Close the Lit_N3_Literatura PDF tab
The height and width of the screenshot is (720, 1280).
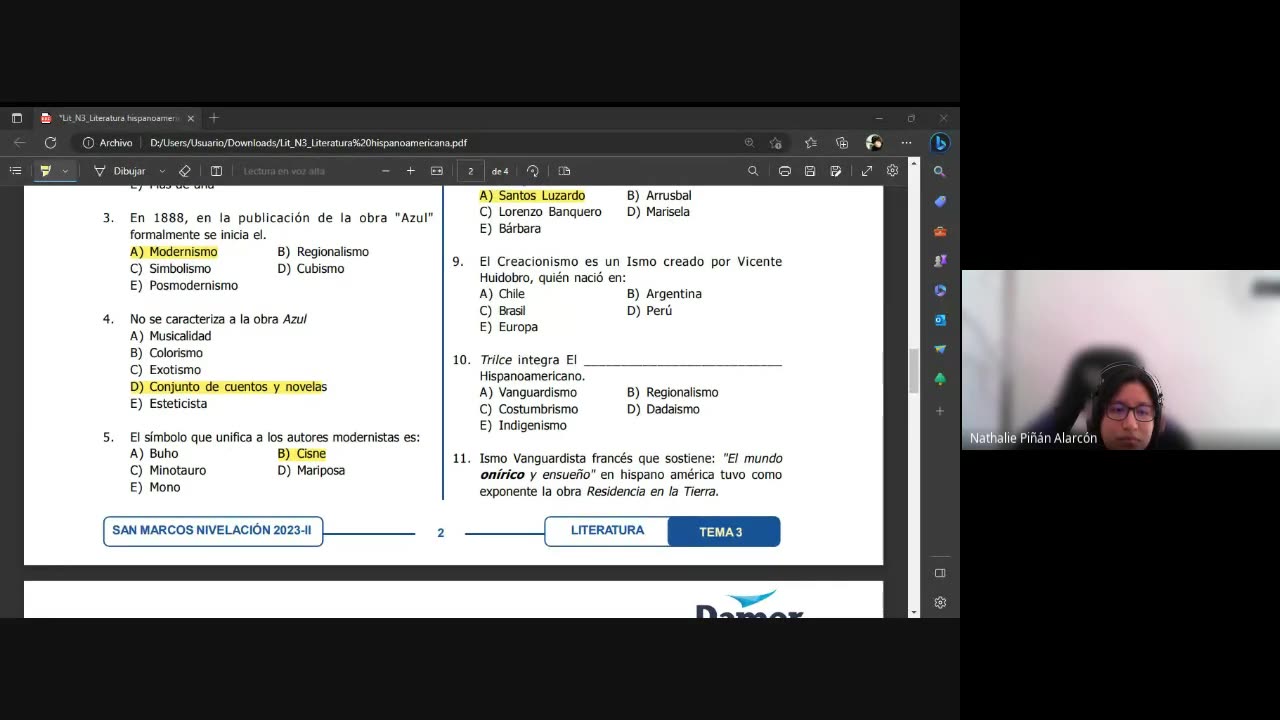190,118
